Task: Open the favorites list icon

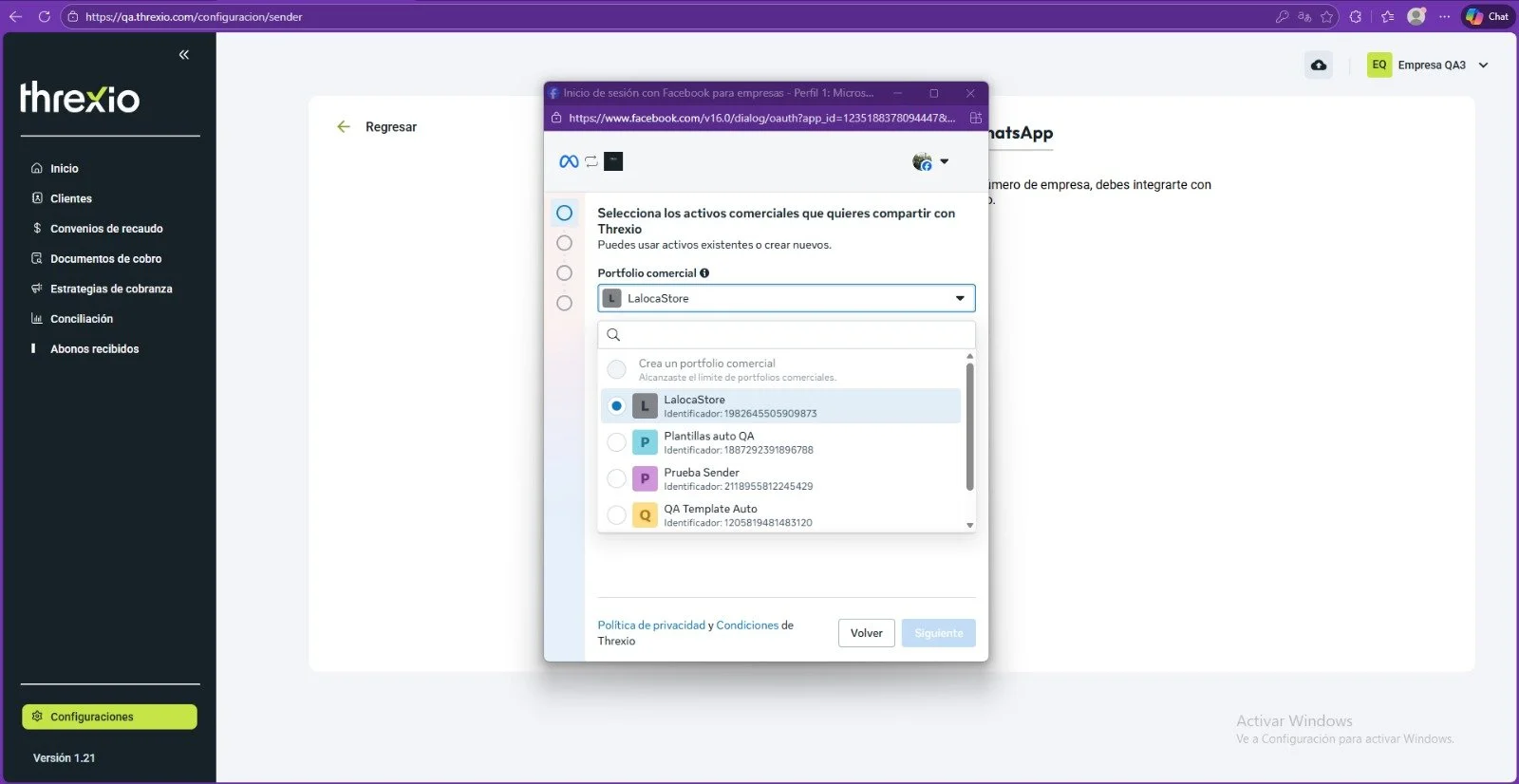Action: pyautogui.click(x=1388, y=16)
